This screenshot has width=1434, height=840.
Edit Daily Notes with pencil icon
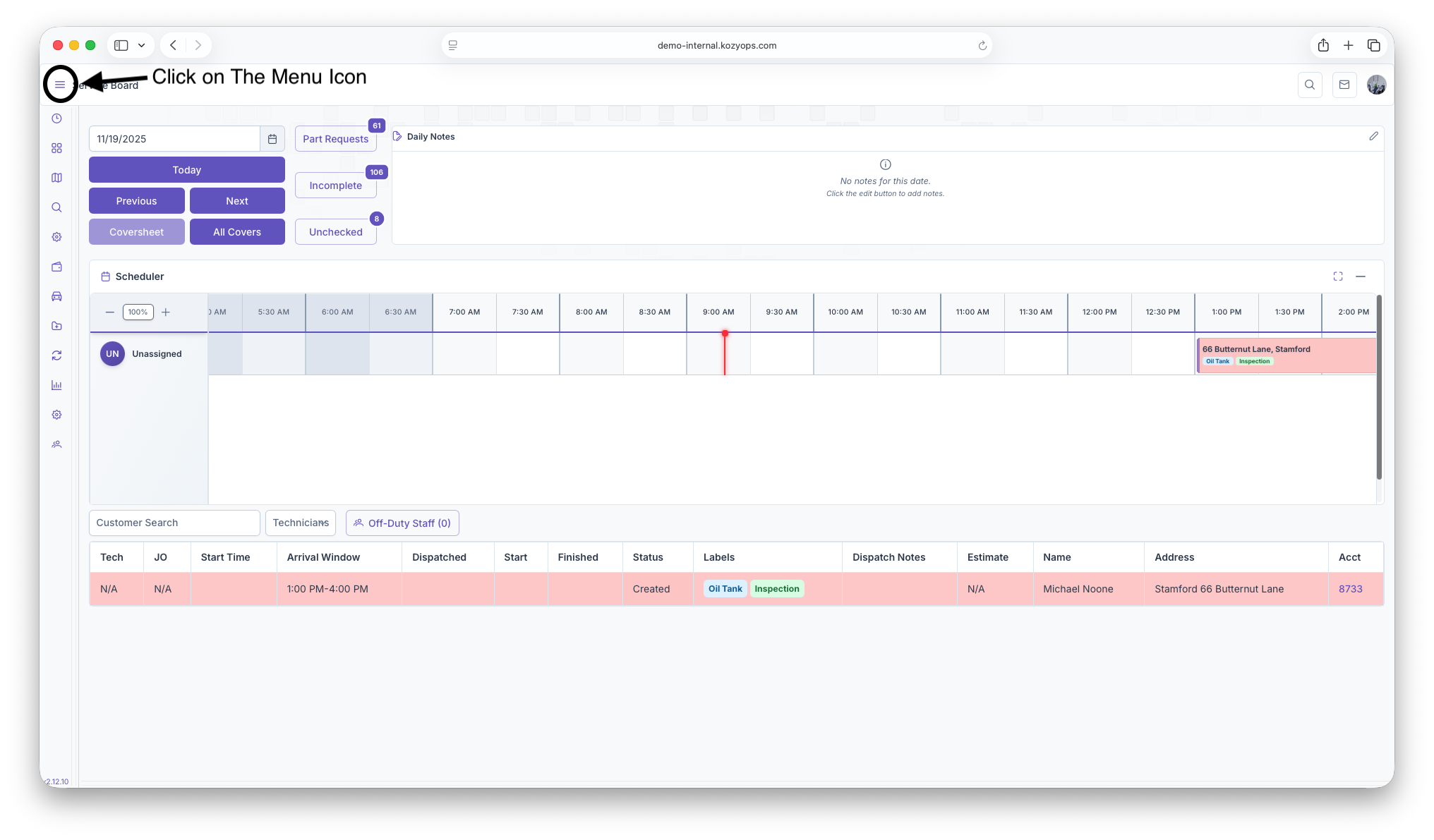[1373, 136]
